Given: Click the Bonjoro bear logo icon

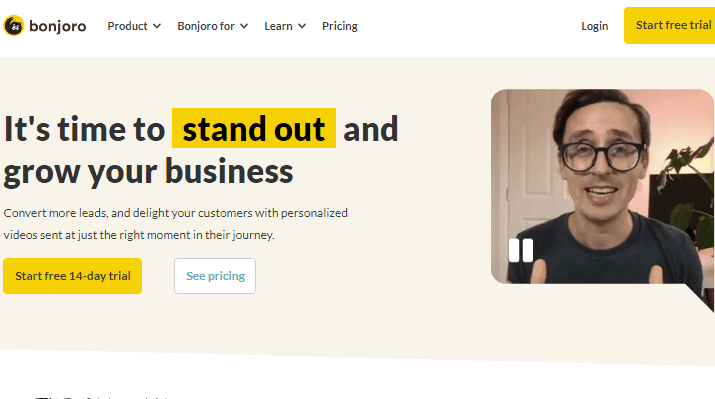Looking at the screenshot, I should pyautogui.click(x=14, y=26).
